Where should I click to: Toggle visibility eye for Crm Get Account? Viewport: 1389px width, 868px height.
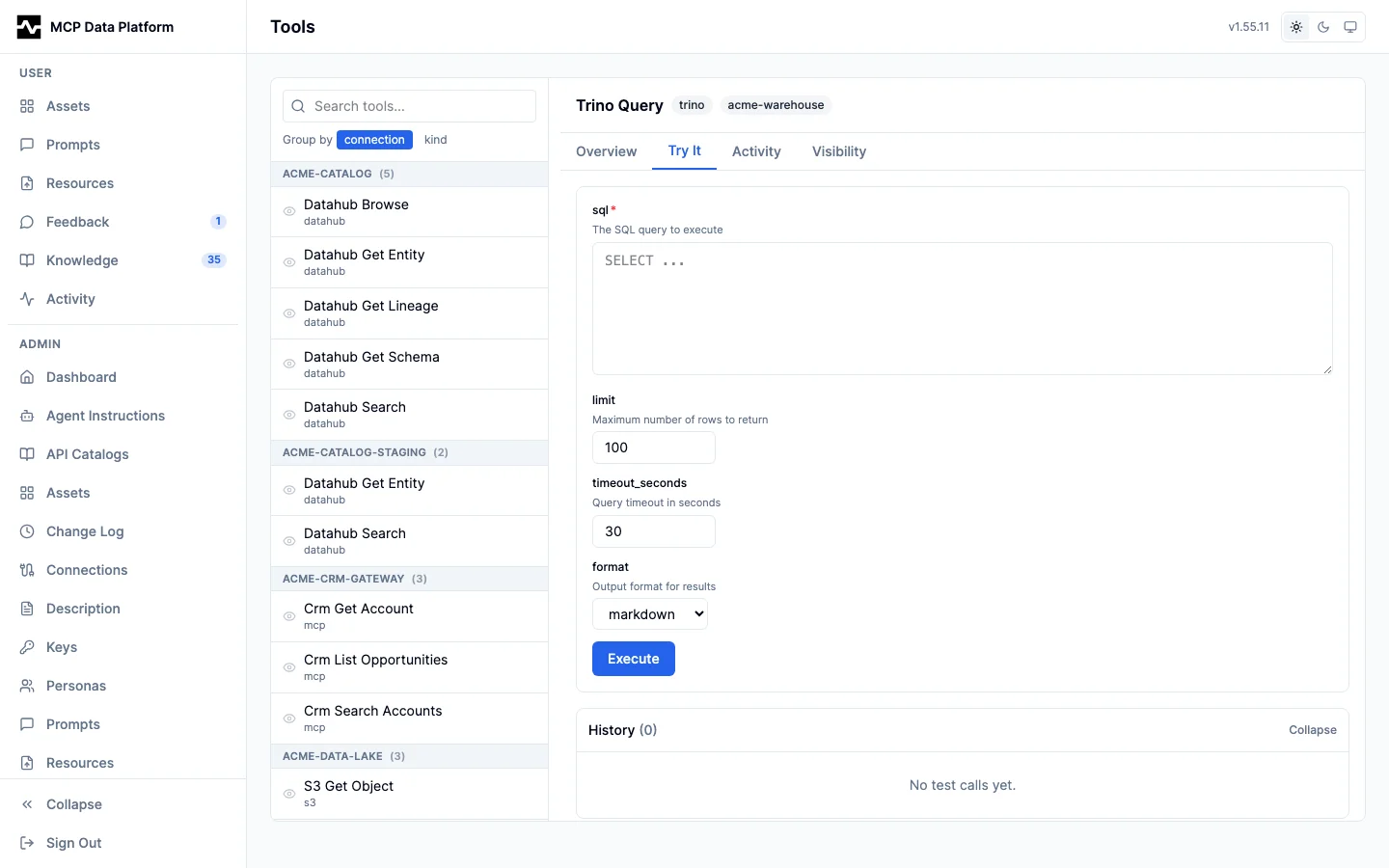289,616
